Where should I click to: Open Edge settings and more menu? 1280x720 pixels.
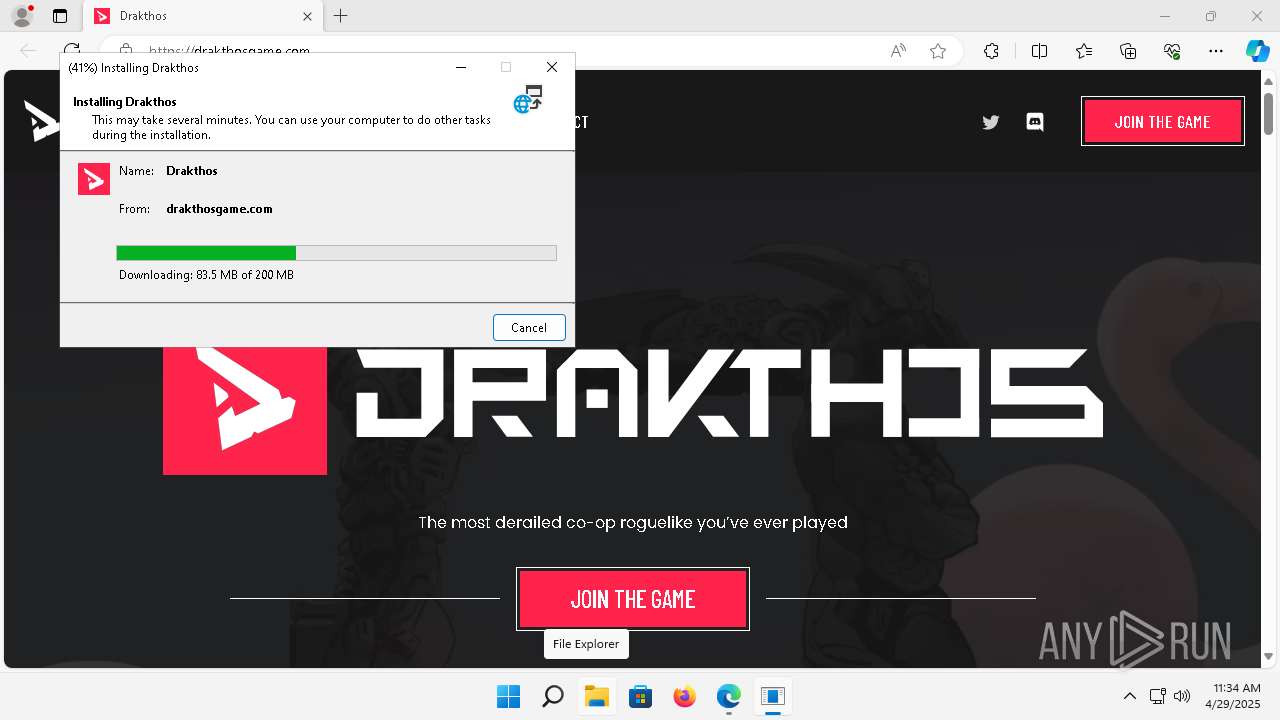click(1216, 51)
